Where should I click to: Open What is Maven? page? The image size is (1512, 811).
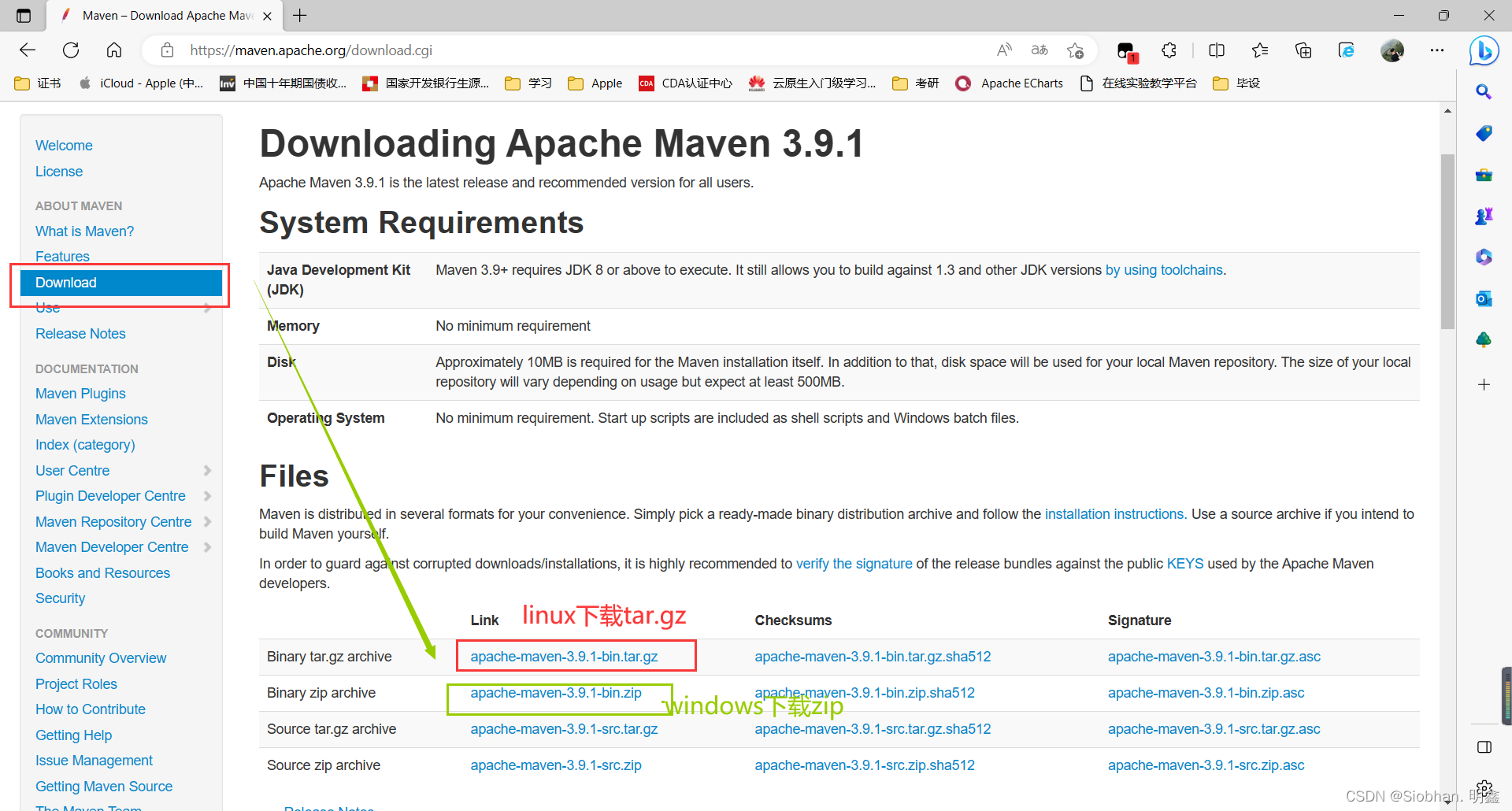click(x=84, y=231)
